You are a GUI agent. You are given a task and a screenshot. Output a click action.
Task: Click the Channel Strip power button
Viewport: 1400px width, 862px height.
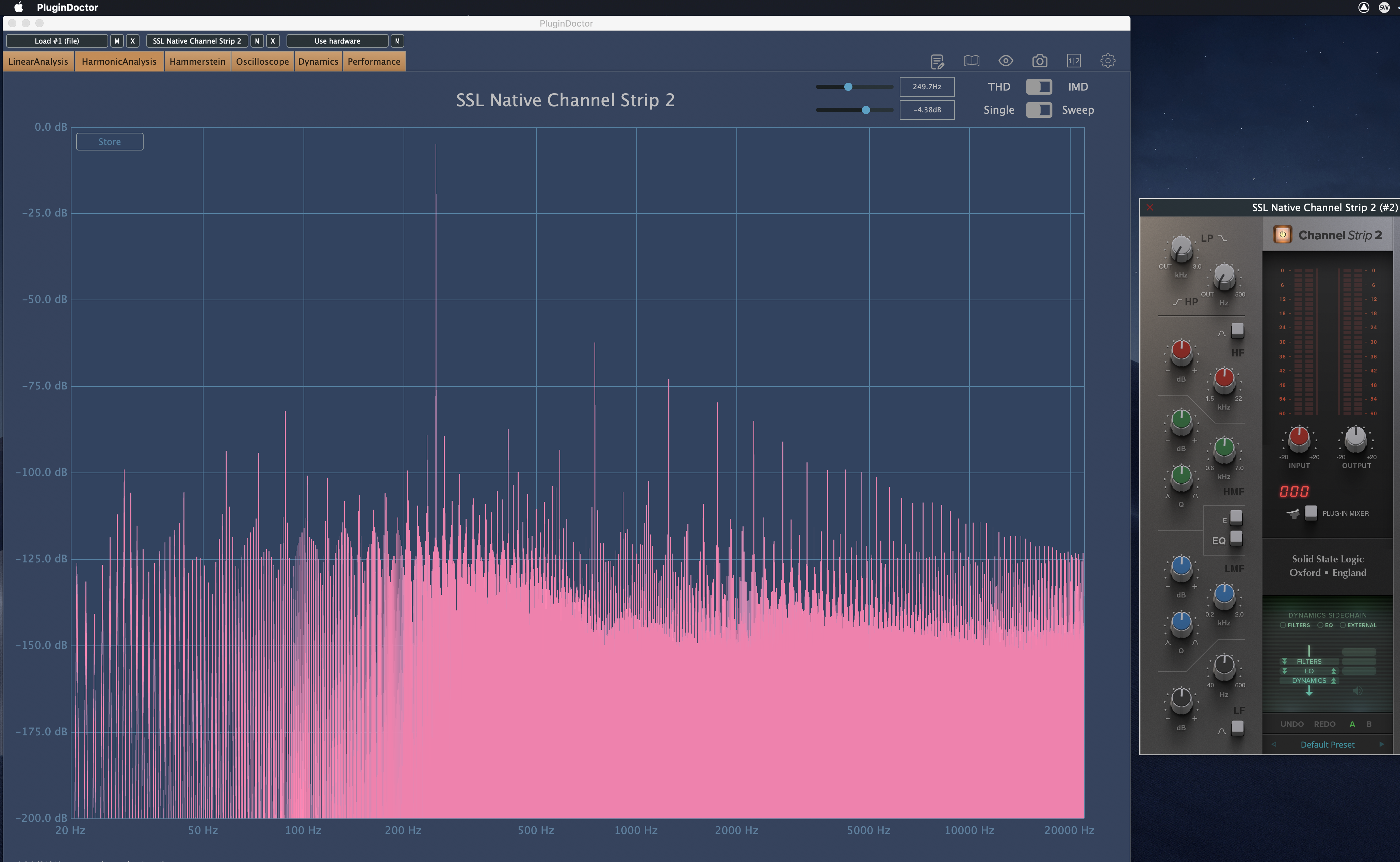pyautogui.click(x=1282, y=234)
